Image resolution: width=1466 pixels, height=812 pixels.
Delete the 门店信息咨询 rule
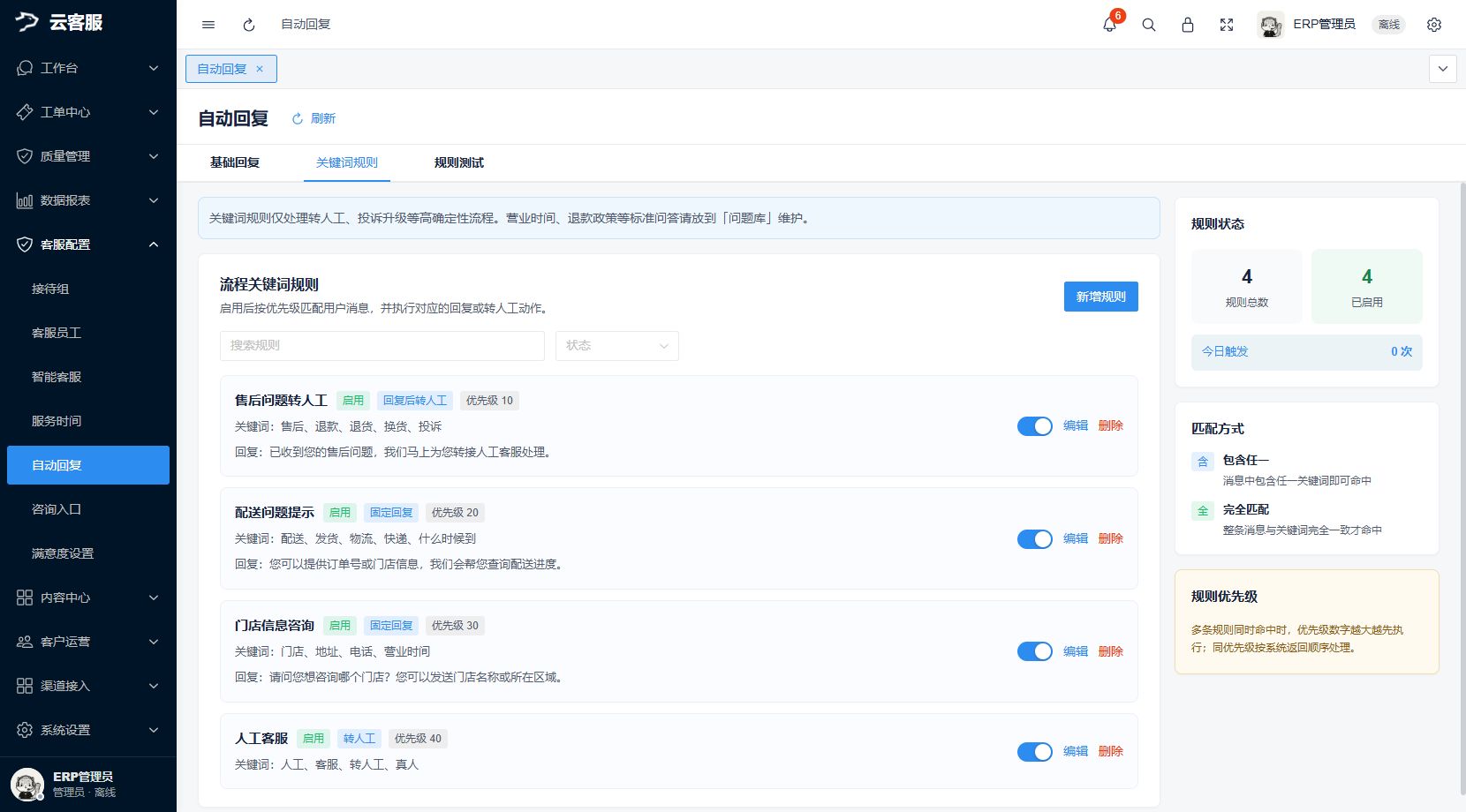[1111, 651]
